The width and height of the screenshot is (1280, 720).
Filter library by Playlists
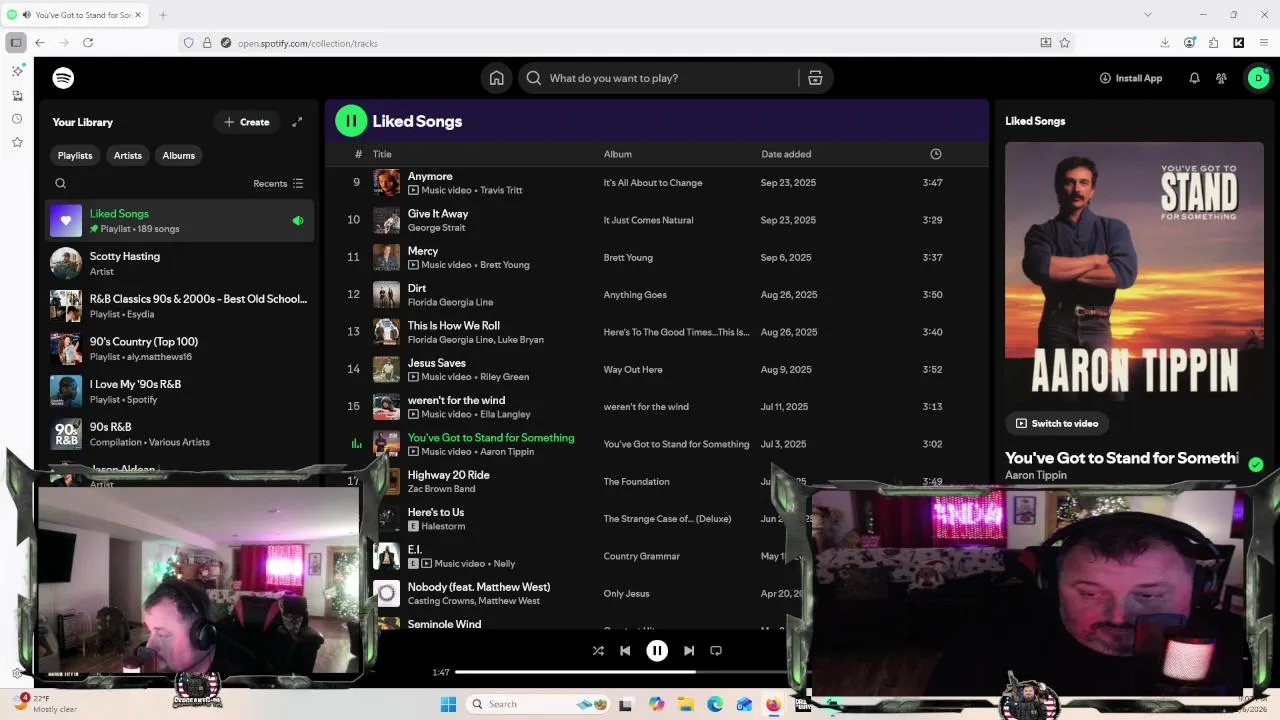pyautogui.click(x=75, y=155)
